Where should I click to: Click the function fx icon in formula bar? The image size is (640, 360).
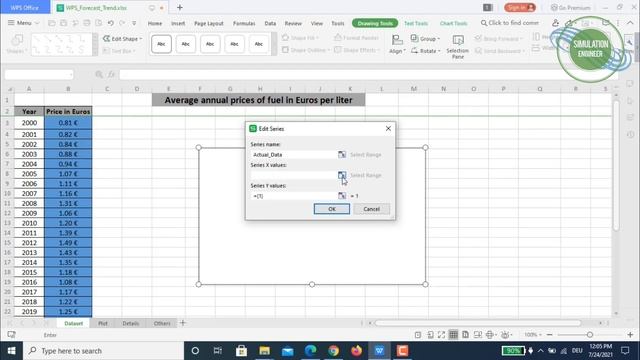(x=111, y=74)
